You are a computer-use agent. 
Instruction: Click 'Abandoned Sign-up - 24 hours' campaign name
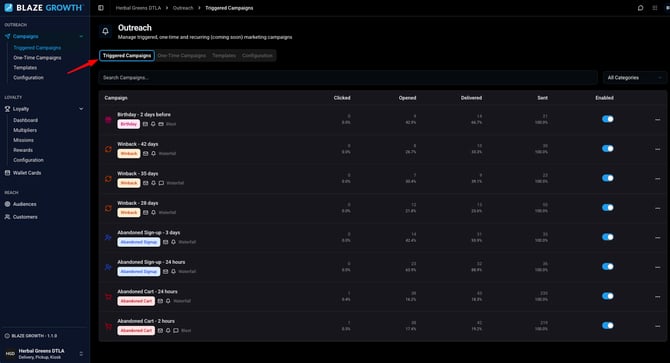[x=151, y=262]
